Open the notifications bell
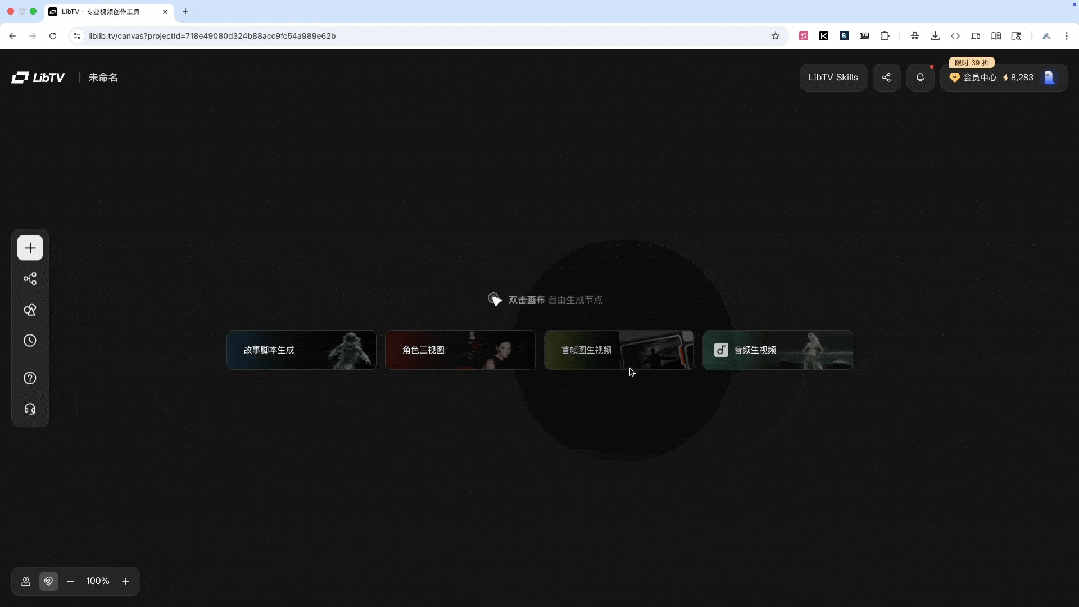 point(920,78)
